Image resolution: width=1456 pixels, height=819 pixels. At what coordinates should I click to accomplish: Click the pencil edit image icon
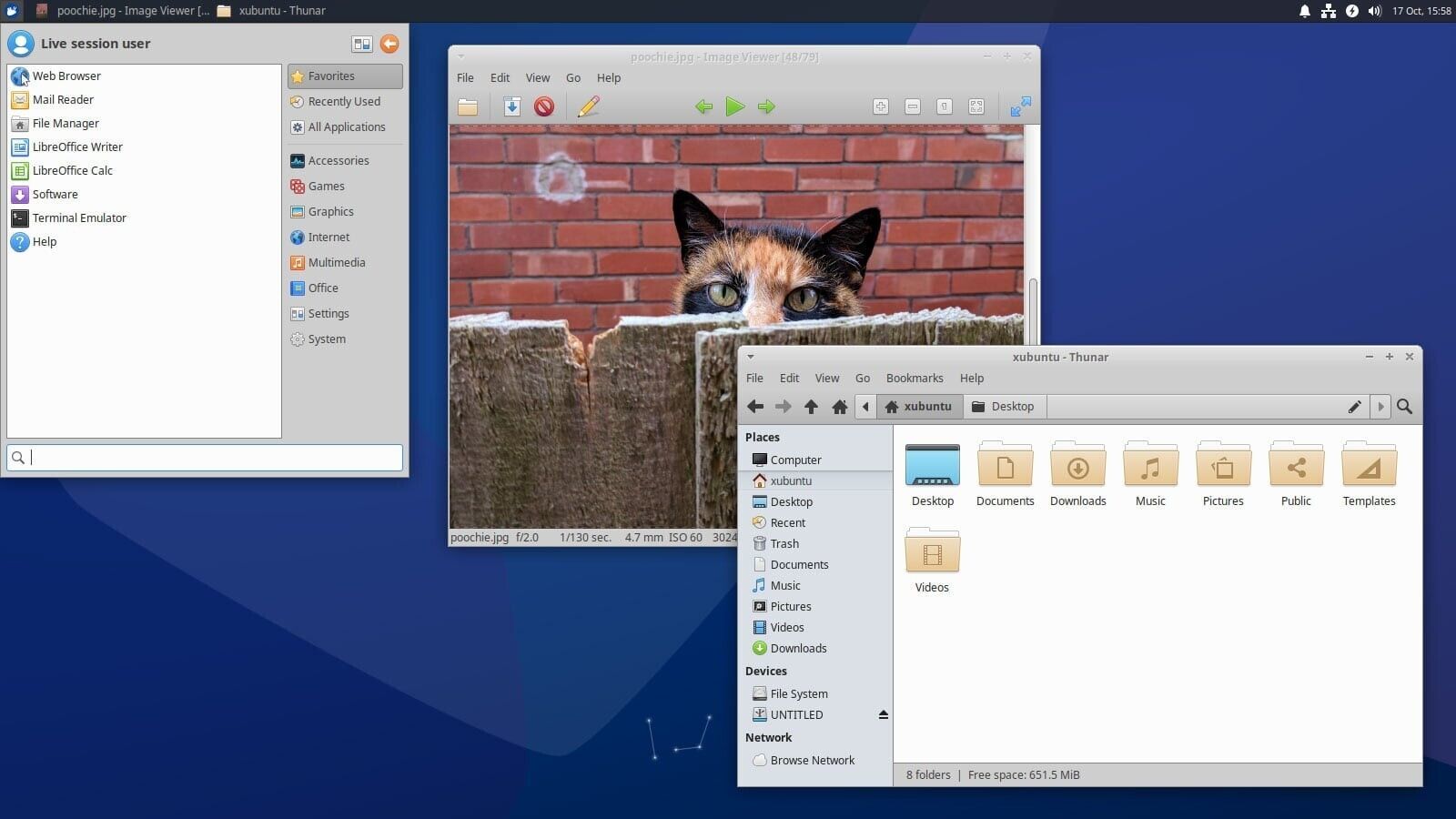click(588, 106)
